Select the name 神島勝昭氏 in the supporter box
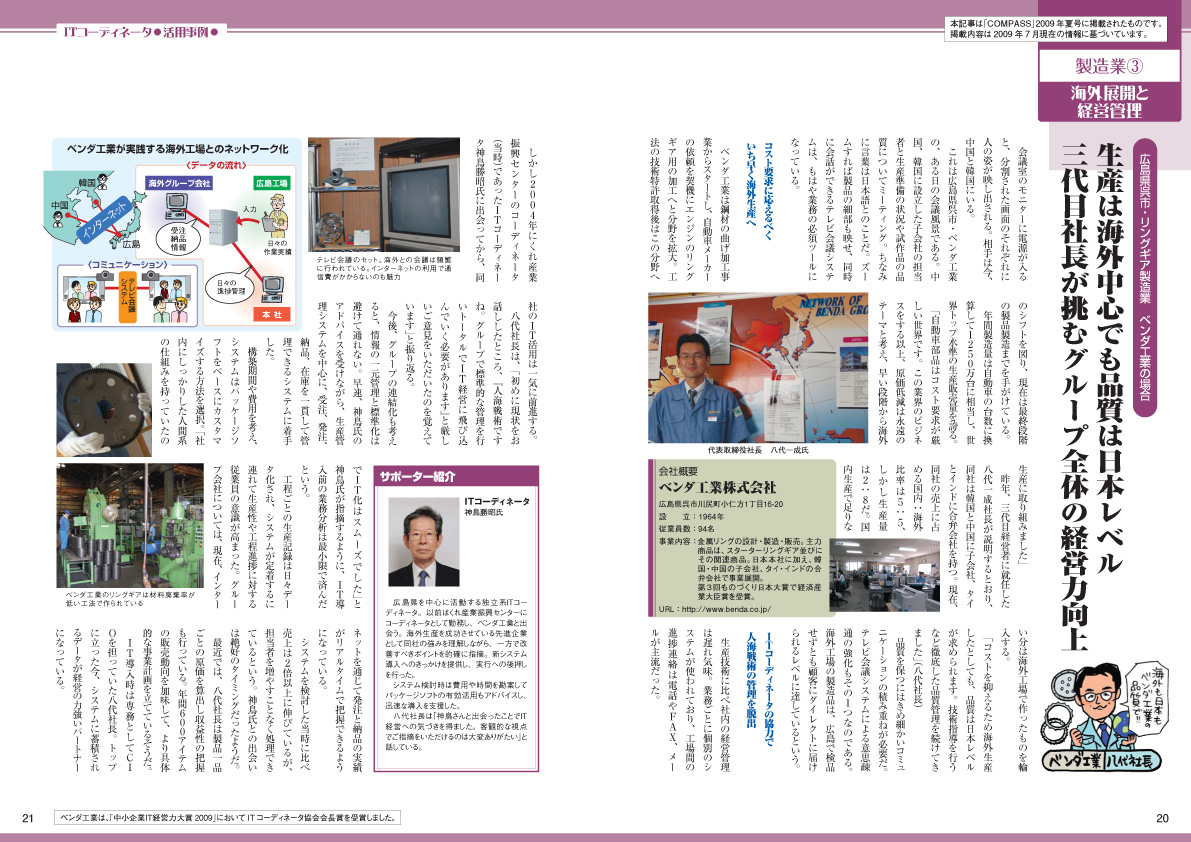The width and height of the screenshot is (1191, 842). point(484,512)
